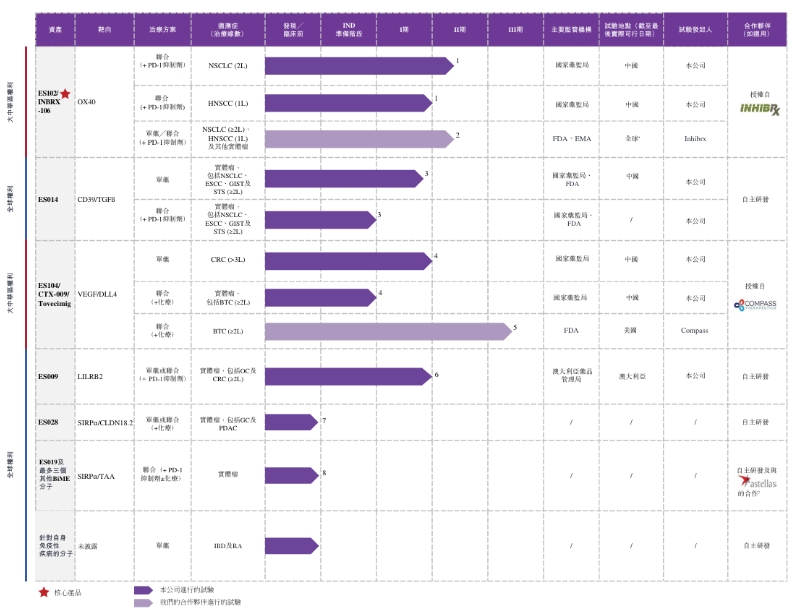
Task: Click the 澳大利亞 trial location cell
Action: point(632,376)
